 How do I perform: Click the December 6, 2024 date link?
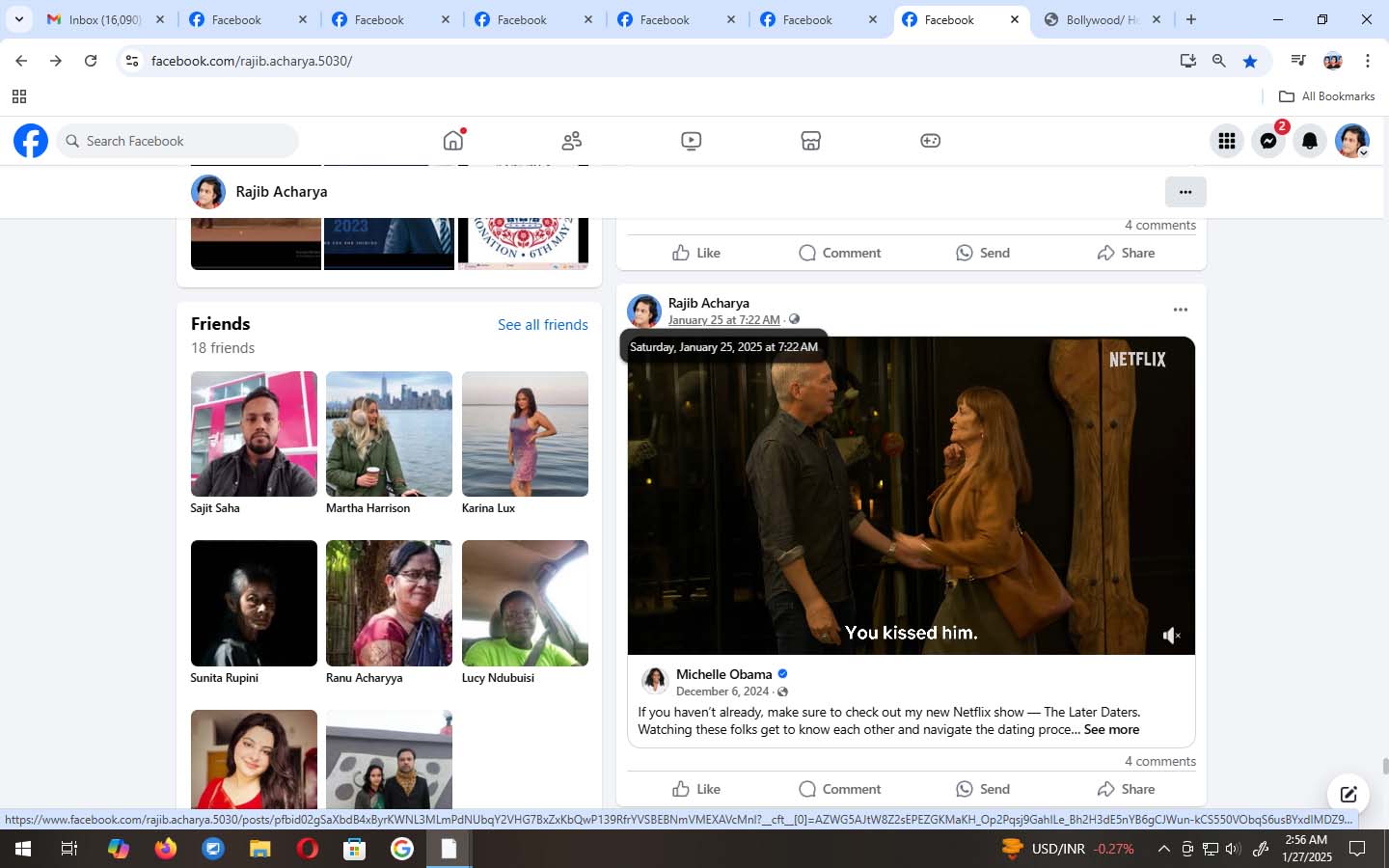pos(722,692)
